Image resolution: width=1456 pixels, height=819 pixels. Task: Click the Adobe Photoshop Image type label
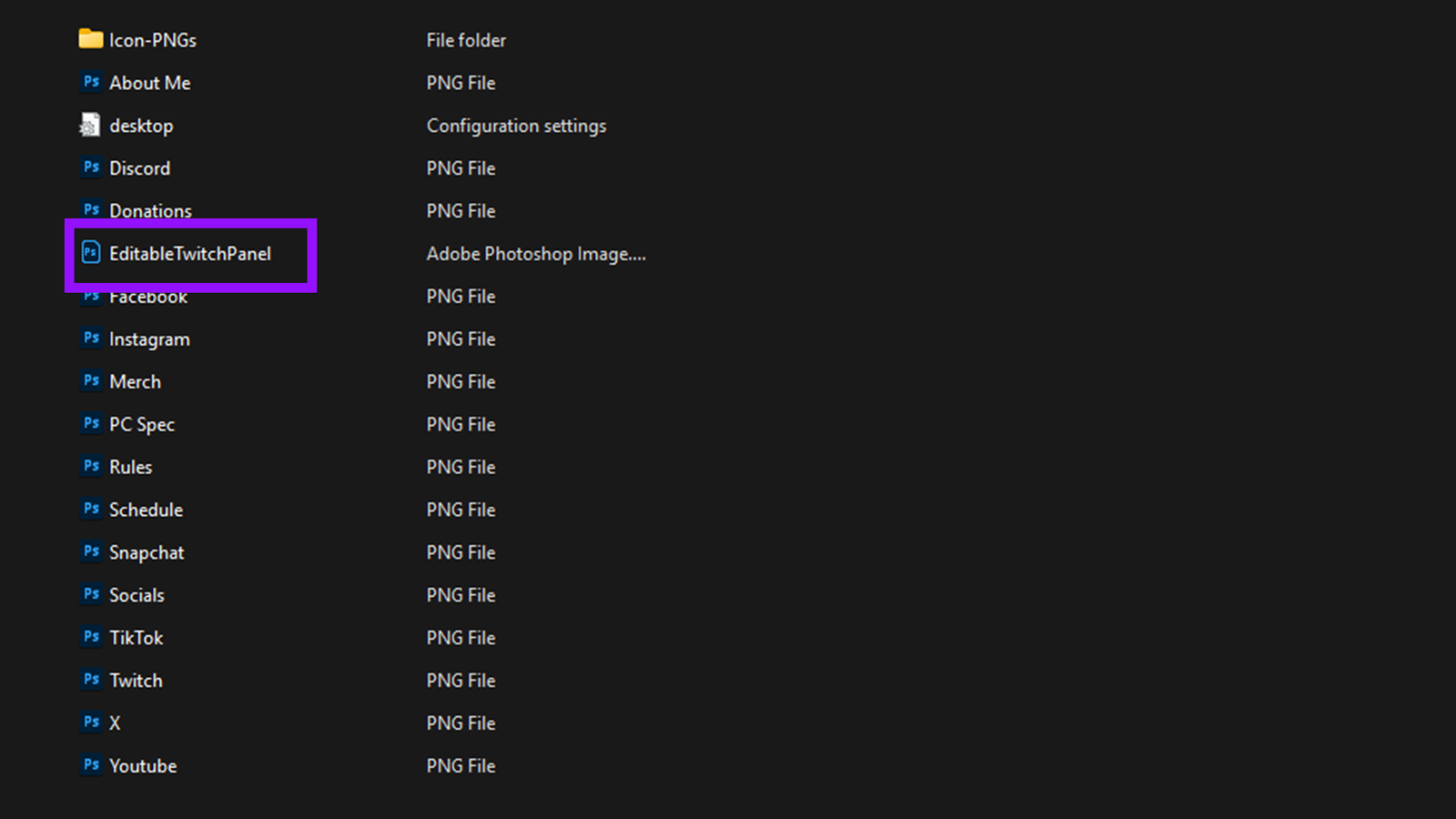click(536, 254)
